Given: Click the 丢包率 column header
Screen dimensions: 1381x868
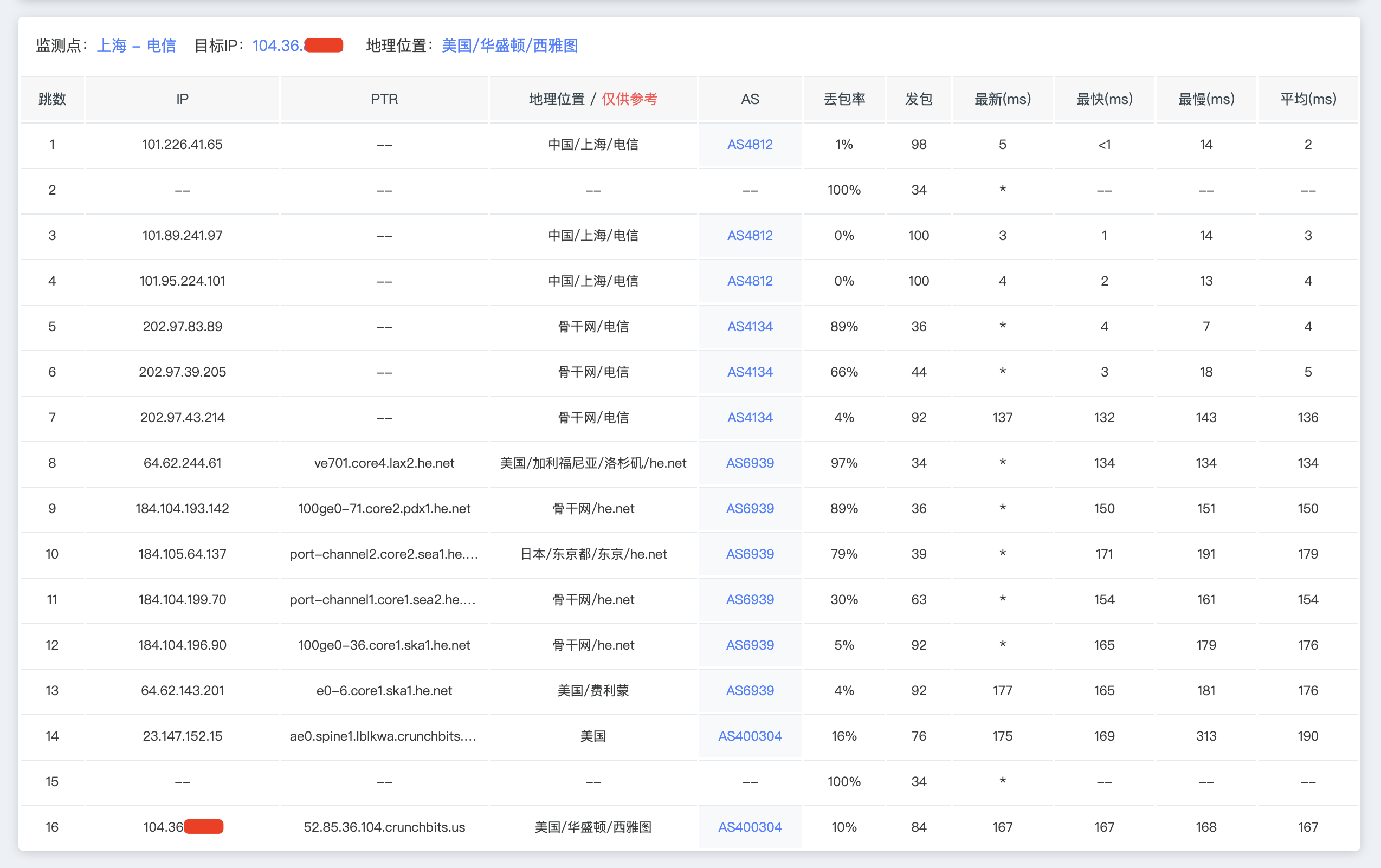Looking at the screenshot, I should tap(844, 99).
